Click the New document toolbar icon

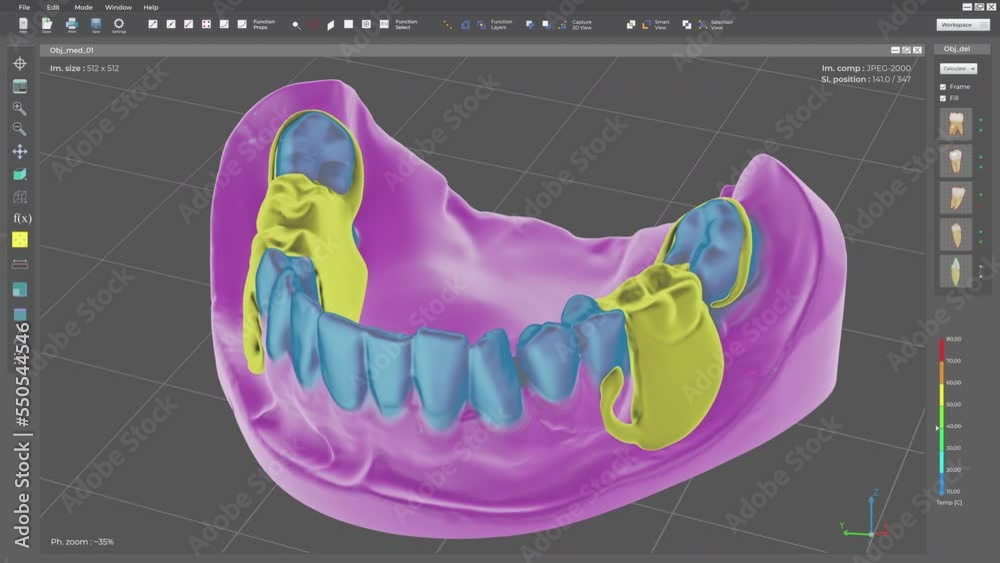point(23,25)
